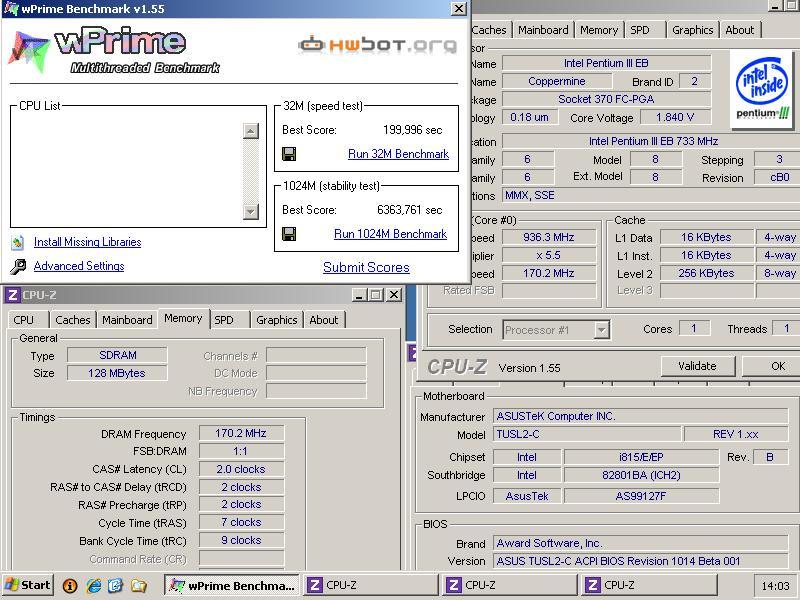
Task: Select Memory tab in front CPU-Z window
Action: pyautogui.click(x=183, y=318)
